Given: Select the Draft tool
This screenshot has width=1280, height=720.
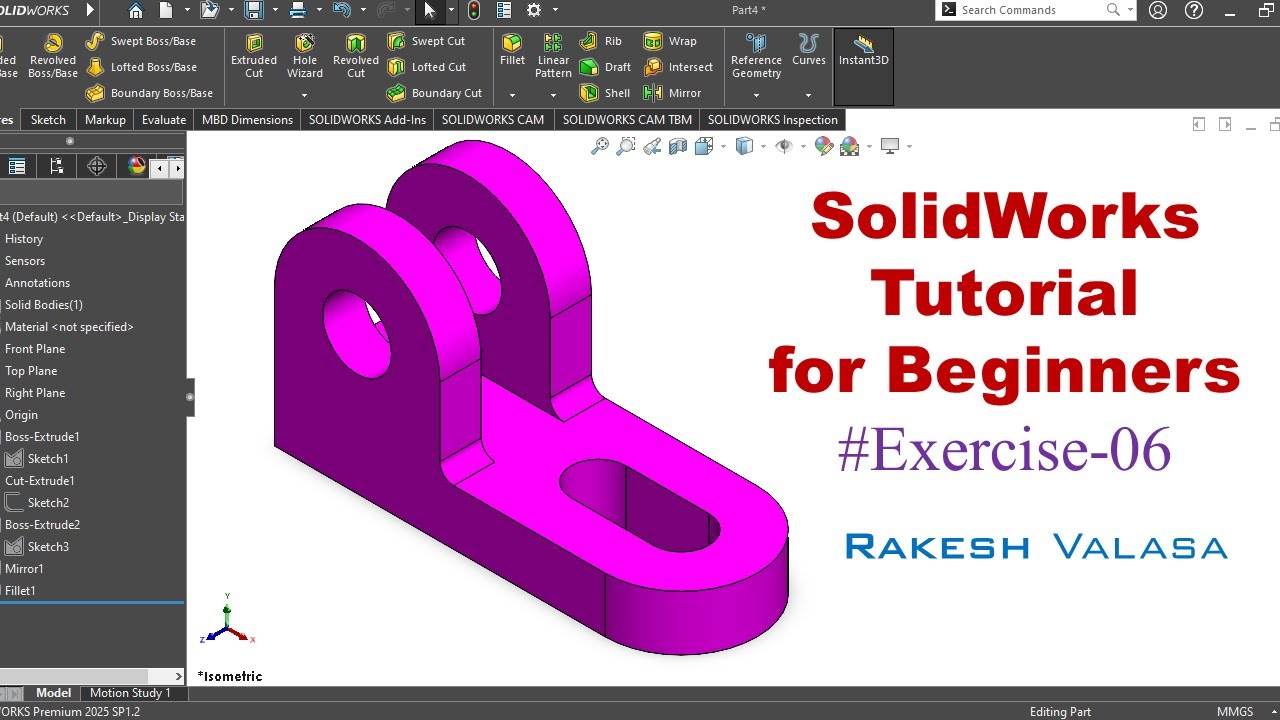Looking at the screenshot, I should [606, 67].
